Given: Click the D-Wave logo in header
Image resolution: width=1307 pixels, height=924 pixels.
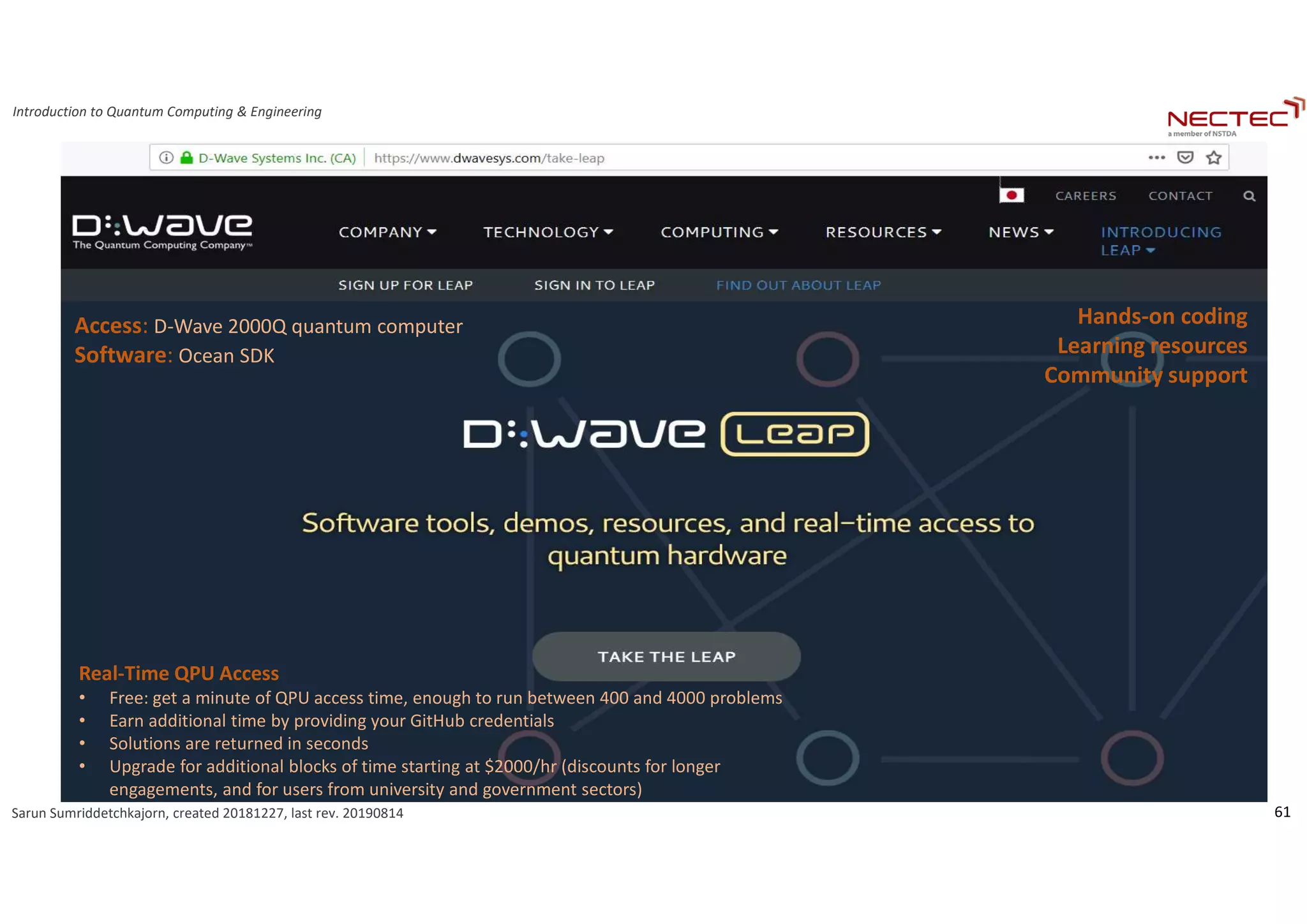Looking at the screenshot, I should (162, 232).
